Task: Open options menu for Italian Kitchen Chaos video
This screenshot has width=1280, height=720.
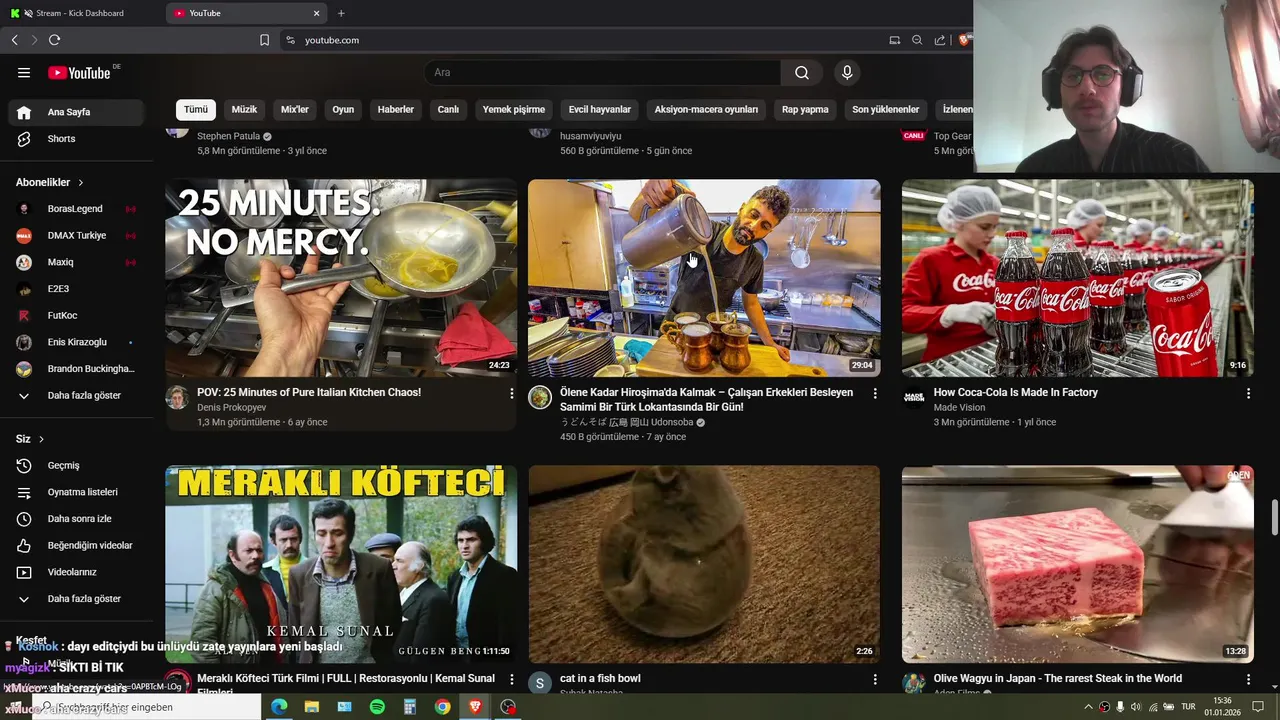Action: pos(511,394)
